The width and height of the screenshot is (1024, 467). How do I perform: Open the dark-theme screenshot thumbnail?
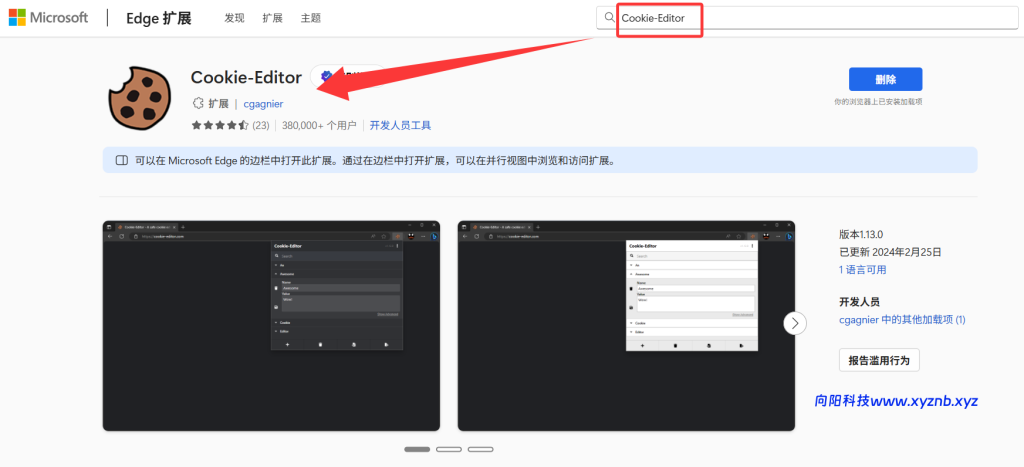point(270,325)
